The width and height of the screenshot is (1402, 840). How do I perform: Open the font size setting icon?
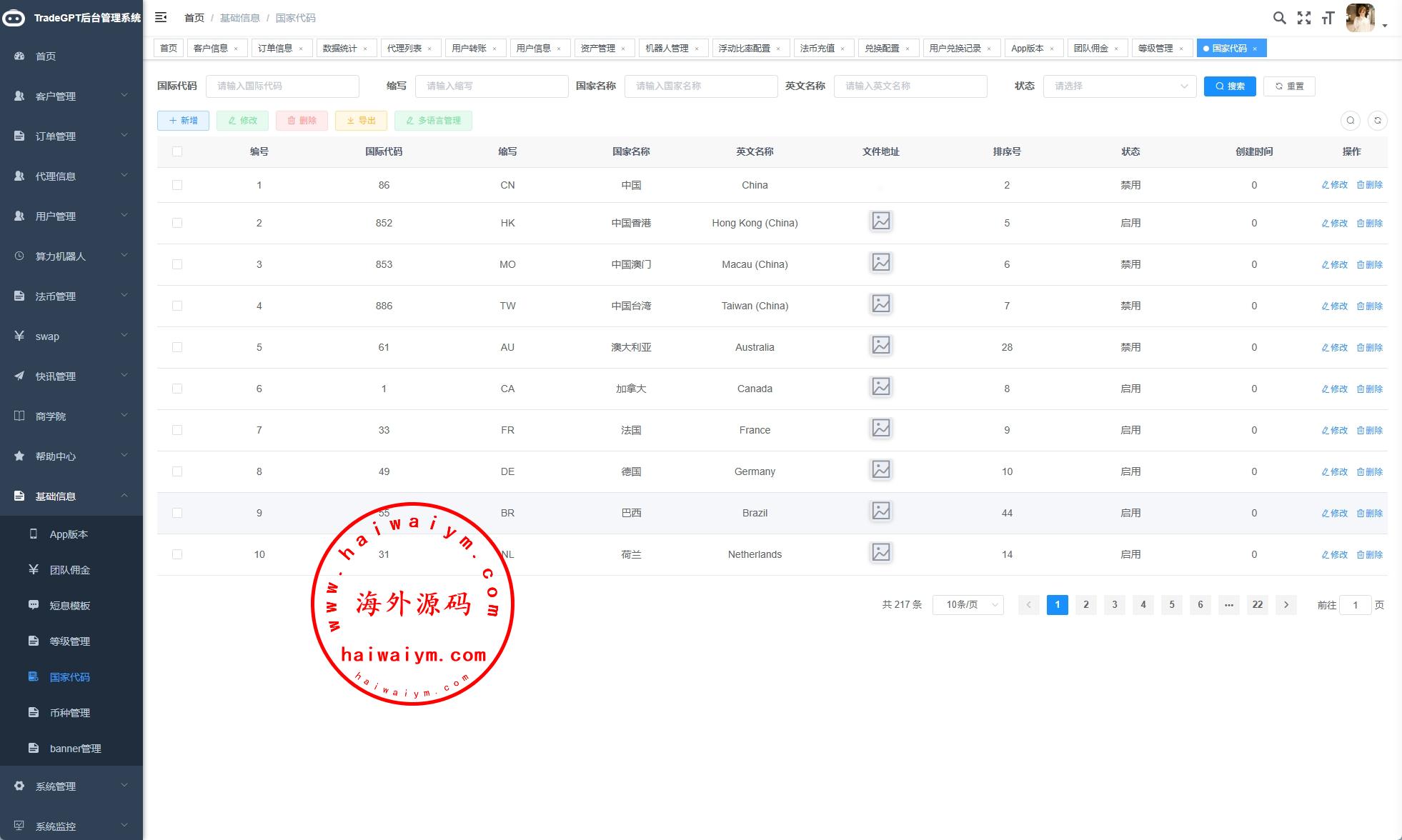(x=1328, y=18)
